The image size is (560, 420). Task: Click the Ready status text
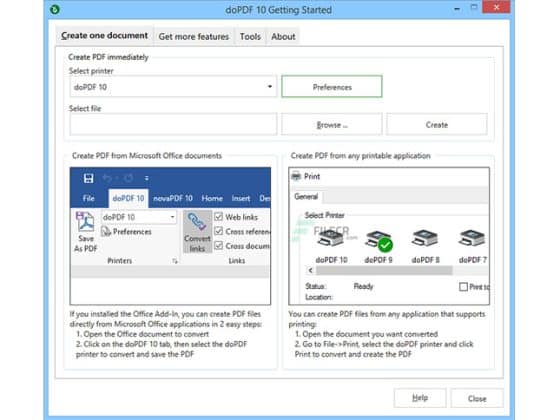tap(363, 286)
